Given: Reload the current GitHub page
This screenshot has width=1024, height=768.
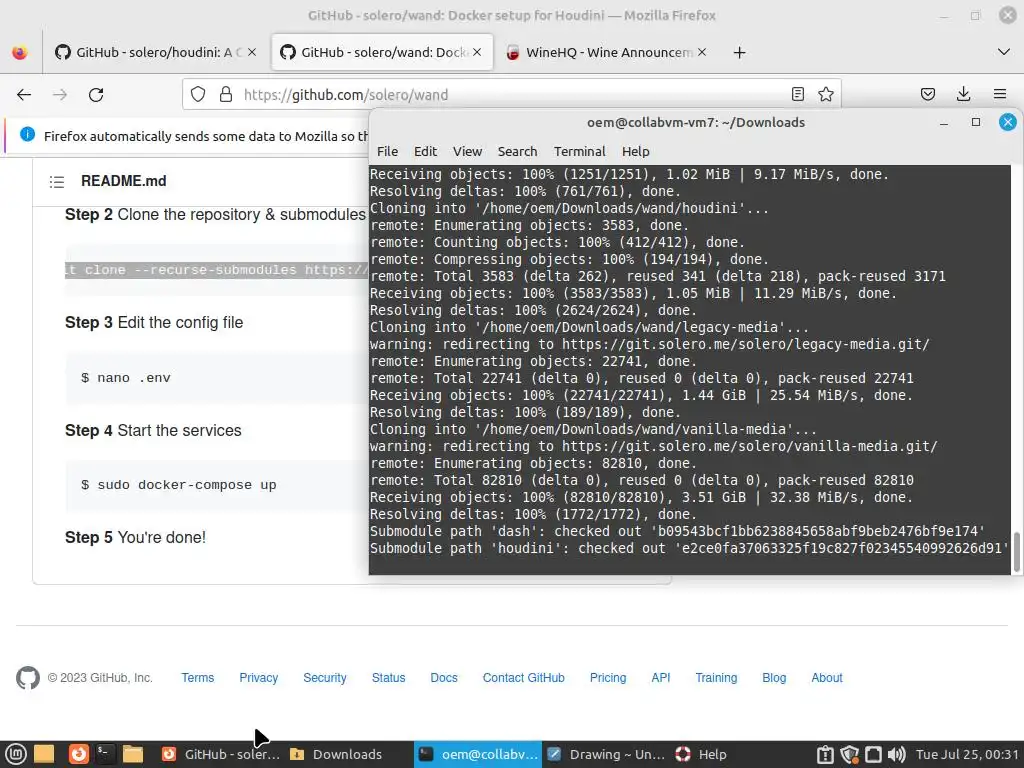Looking at the screenshot, I should [96, 95].
